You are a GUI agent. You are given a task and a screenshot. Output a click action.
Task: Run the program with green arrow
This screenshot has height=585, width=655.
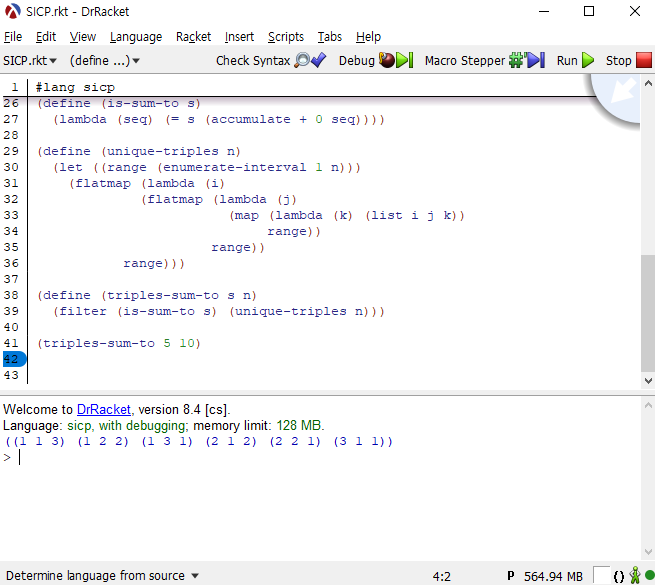576,61
